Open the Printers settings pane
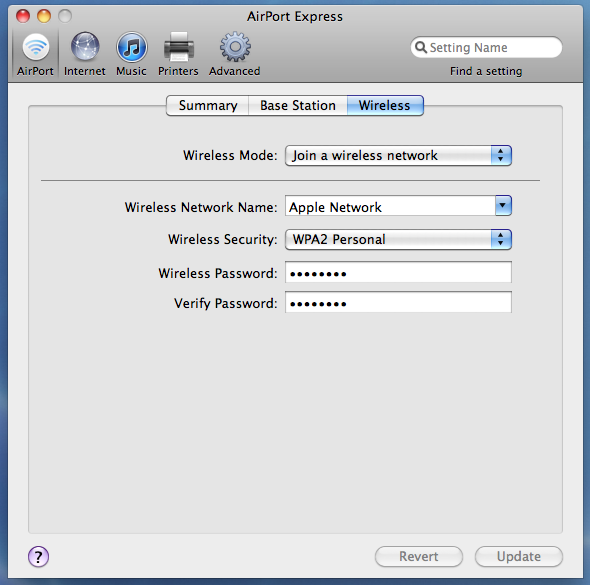The height and width of the screenshot is (585, 590). pos(178,53)
